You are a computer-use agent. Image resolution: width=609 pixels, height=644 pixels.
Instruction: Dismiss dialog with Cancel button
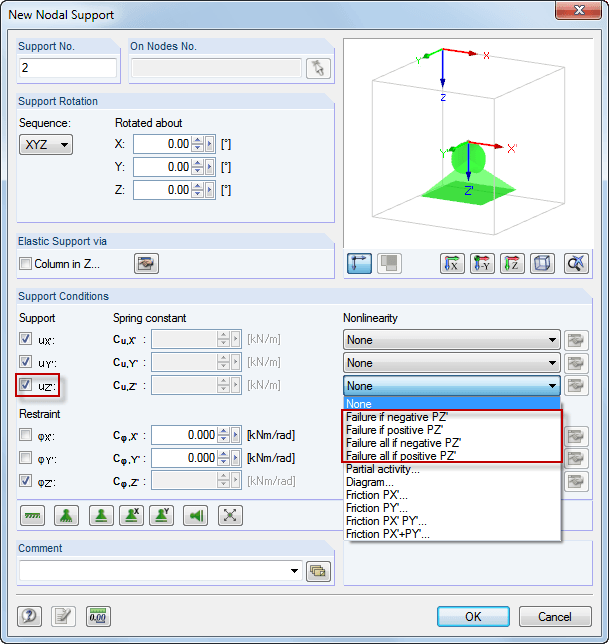555,616
